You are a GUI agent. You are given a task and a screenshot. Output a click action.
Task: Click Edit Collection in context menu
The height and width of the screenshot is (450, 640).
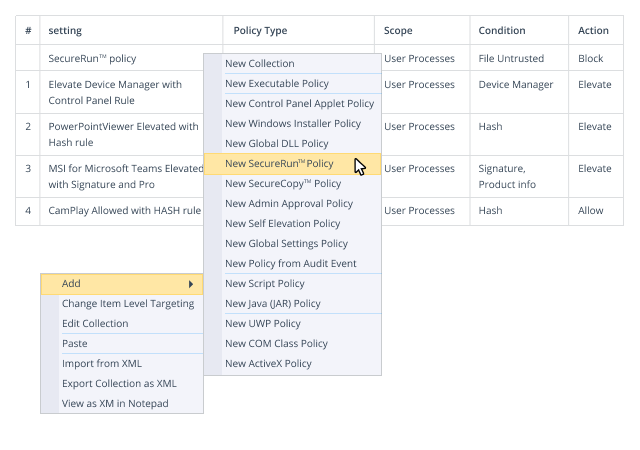pyautogui.click(x=95, y=324)
